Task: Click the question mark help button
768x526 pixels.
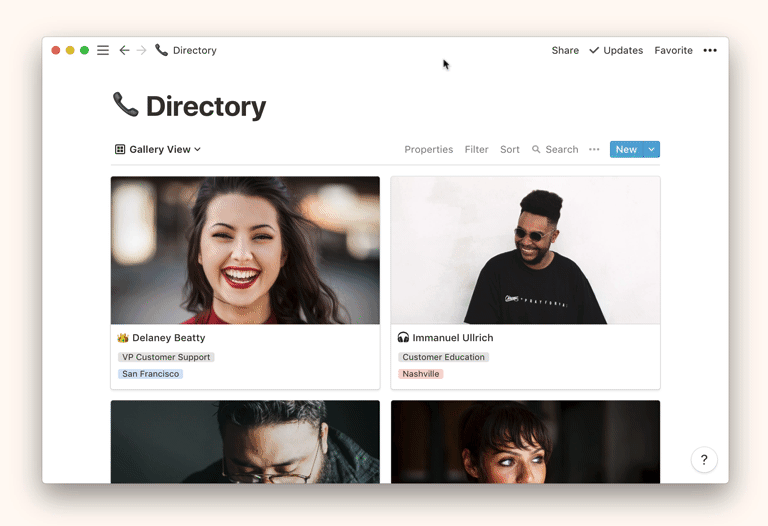Action: click(703, 460)
